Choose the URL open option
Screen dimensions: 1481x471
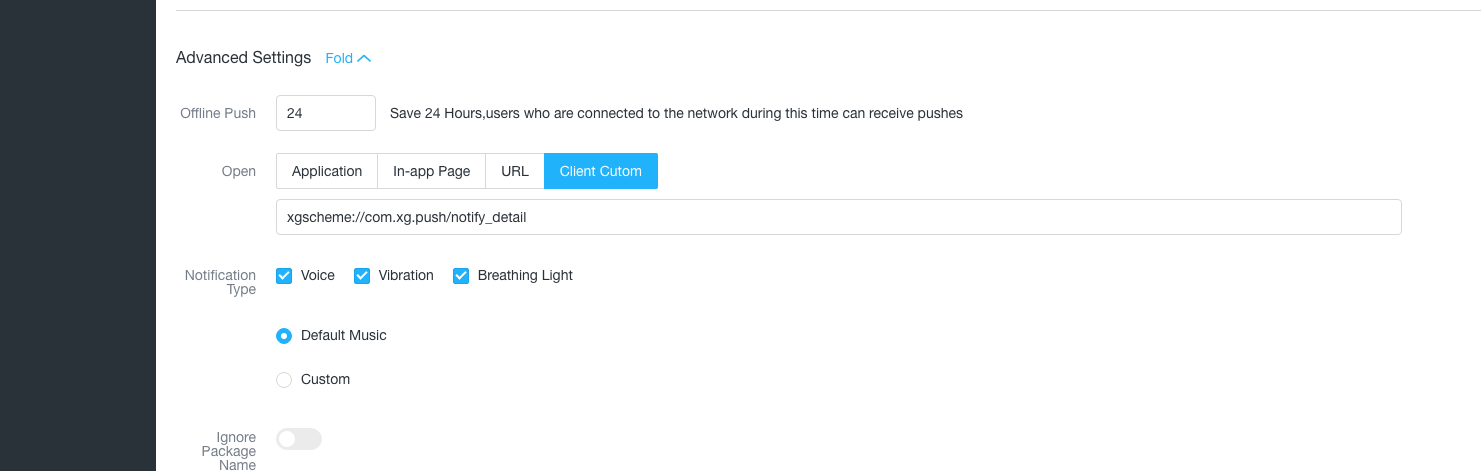point(515,171)
